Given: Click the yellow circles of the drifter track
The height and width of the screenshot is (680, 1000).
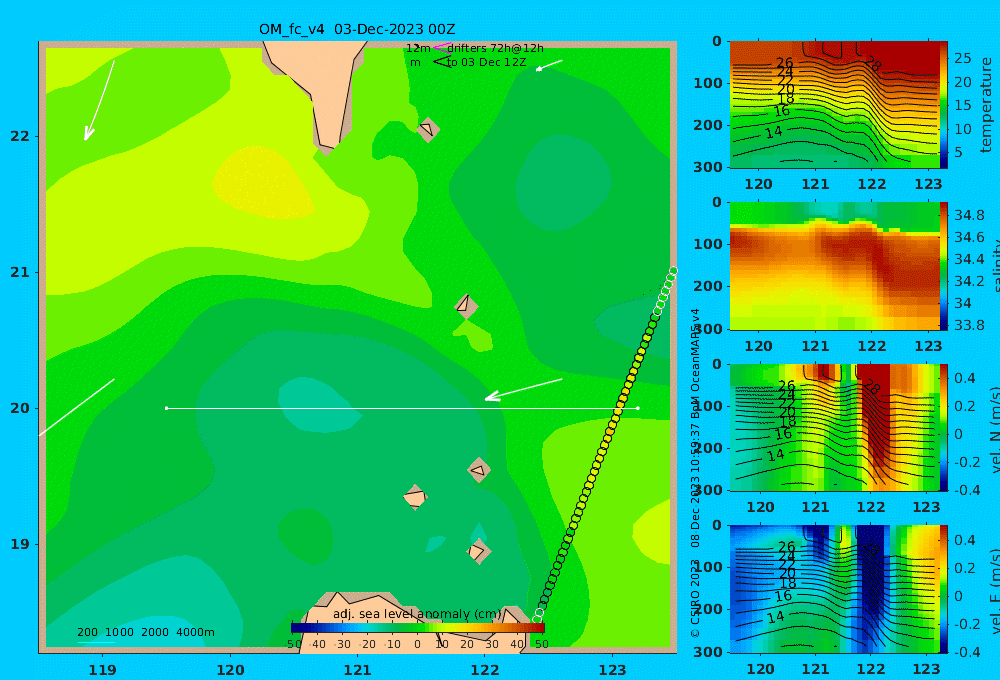Looking at the screenshot, I should pos(609,429).
